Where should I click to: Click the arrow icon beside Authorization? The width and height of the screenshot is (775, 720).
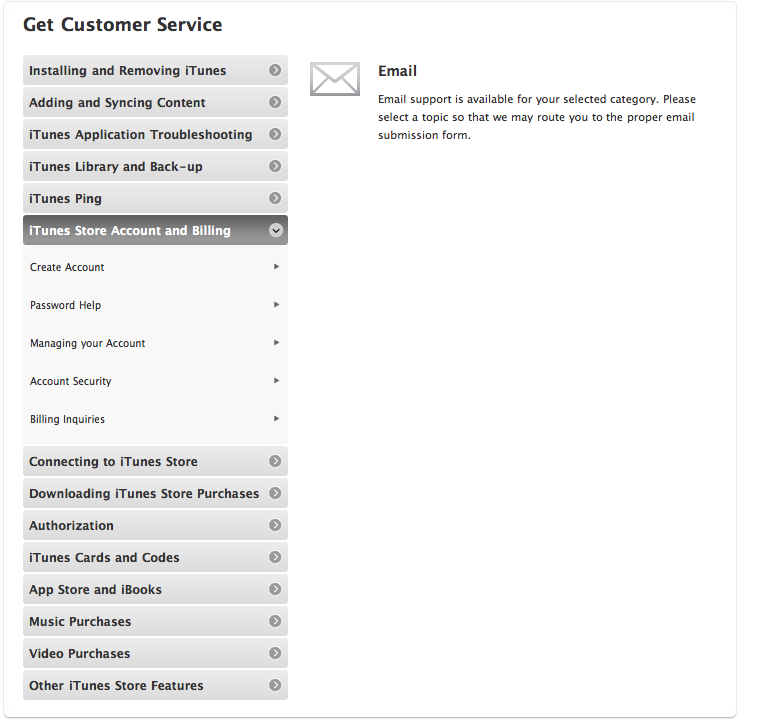tap(275, 526)
